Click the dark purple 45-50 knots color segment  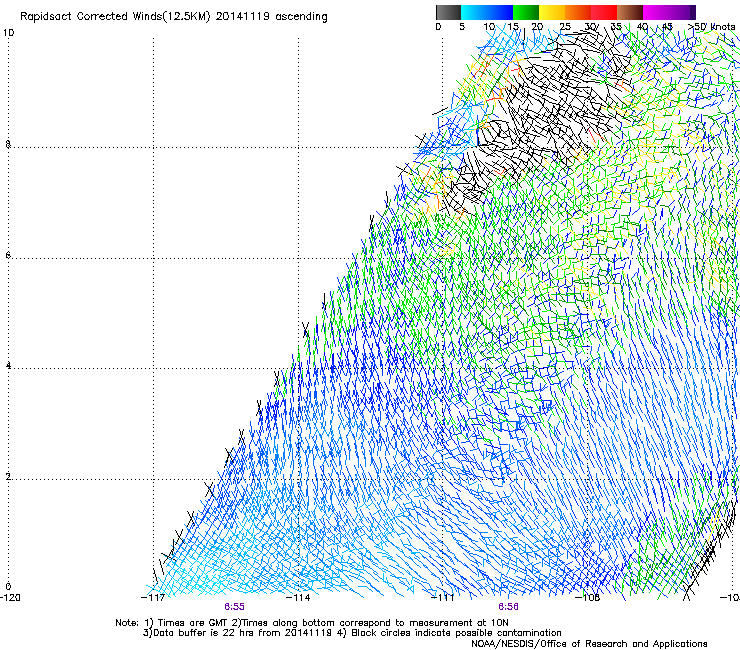(x=682, y=12)
